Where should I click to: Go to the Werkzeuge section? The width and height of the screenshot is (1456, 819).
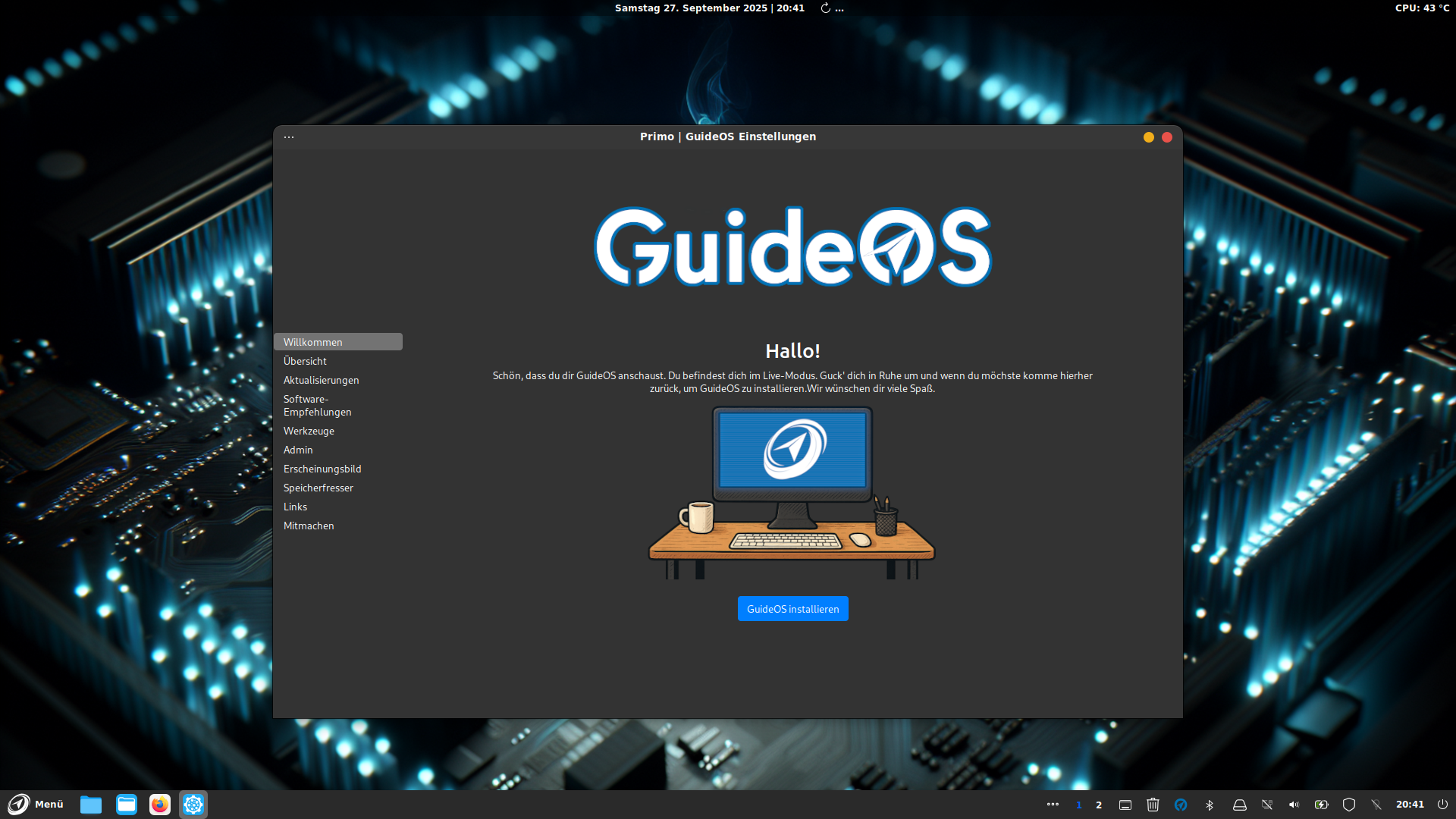pos(309,431)
